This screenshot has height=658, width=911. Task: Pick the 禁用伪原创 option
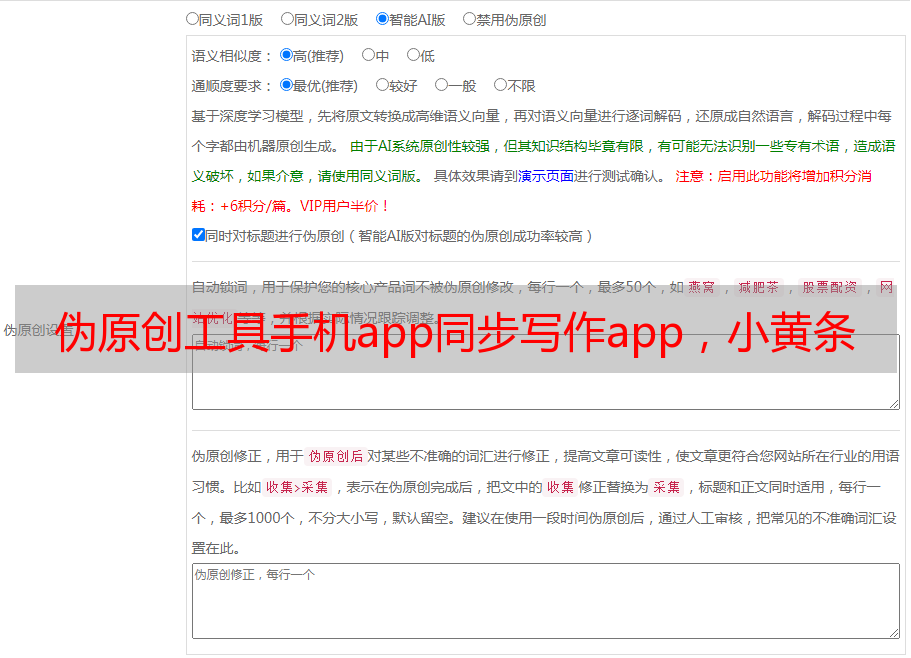(470, 19)
